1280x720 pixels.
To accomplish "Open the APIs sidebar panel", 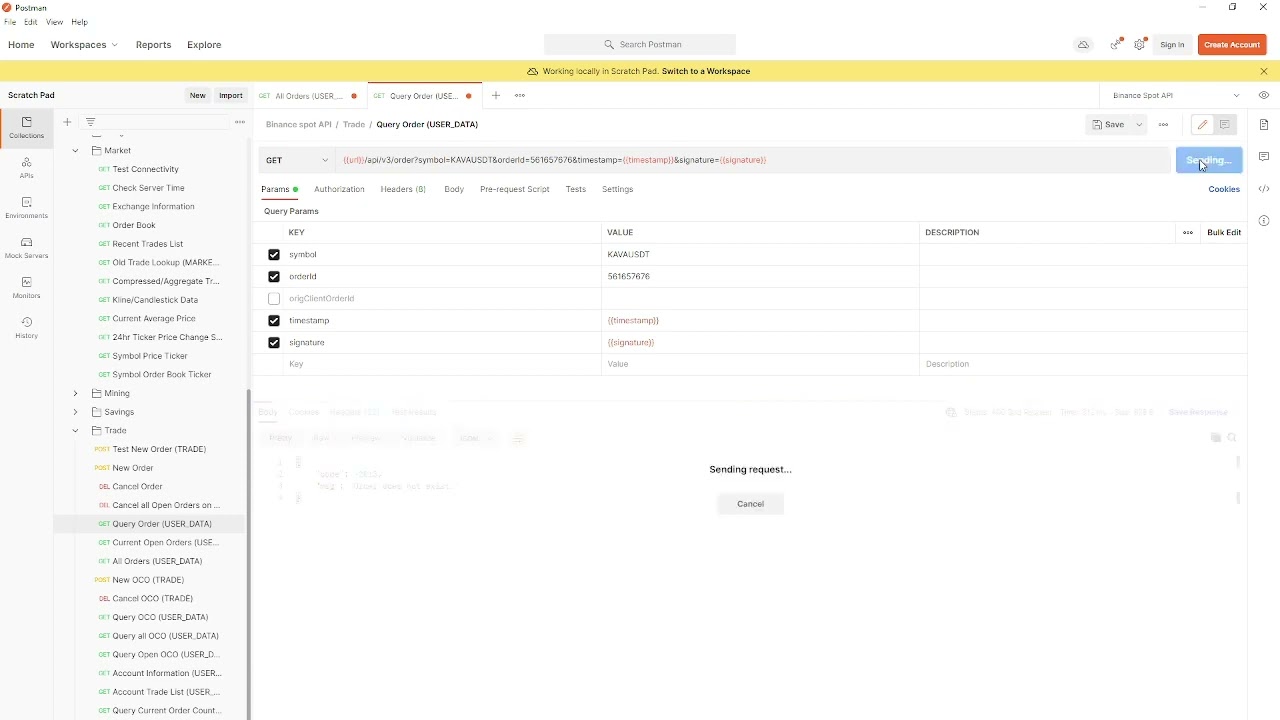I will tap(26, 167).
